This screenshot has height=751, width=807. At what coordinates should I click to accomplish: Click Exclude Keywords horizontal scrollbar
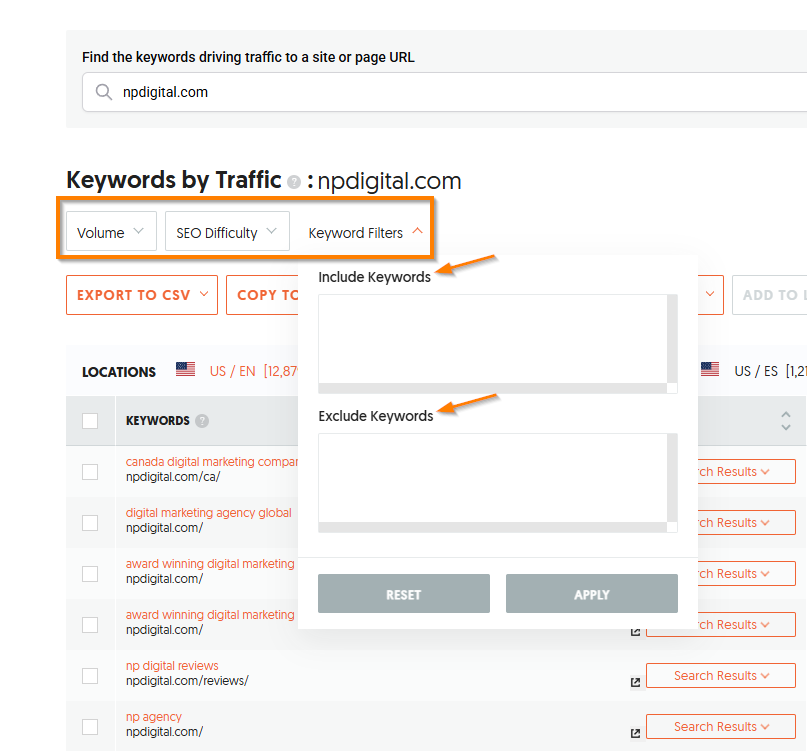493,527
